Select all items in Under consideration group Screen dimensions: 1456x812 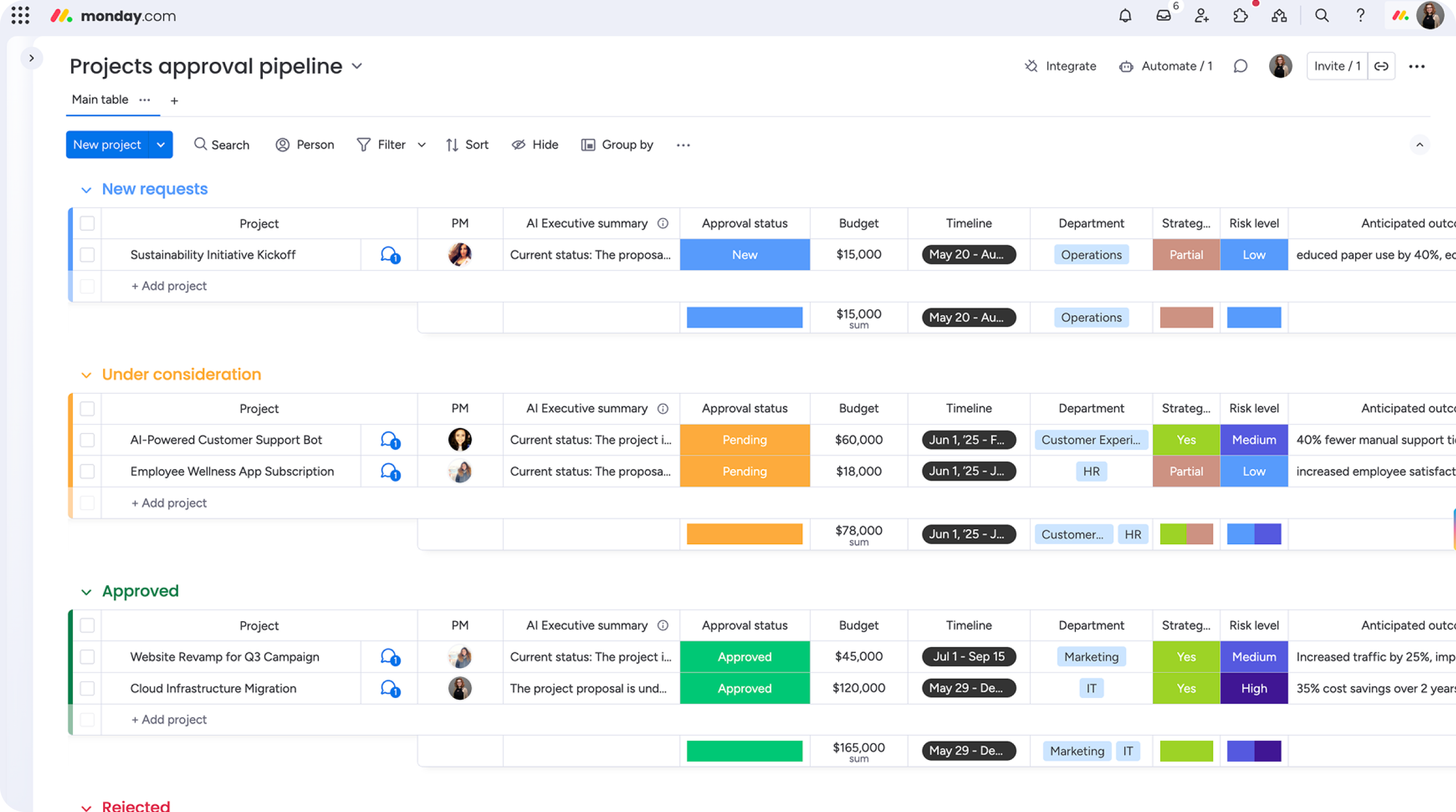[x=87, y=409]
